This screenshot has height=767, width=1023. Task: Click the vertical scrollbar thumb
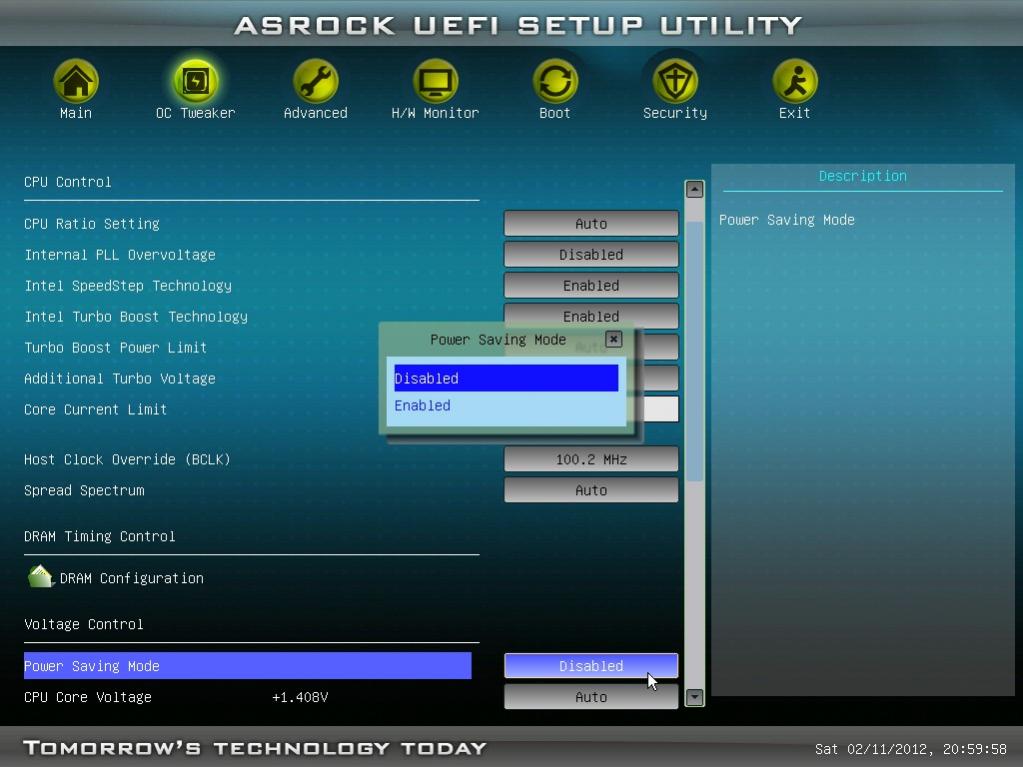(x=694, y=351)
